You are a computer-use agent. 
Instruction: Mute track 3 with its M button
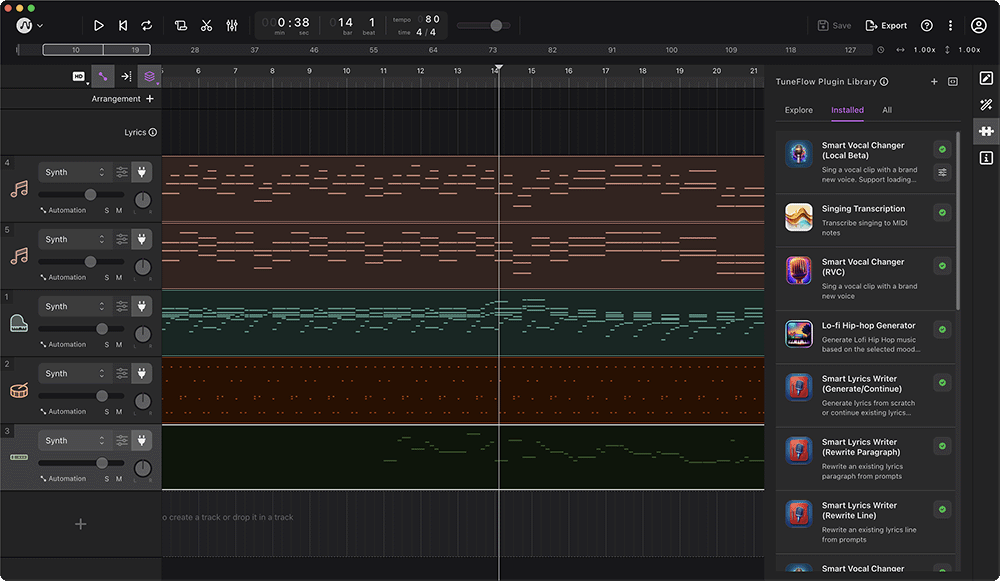(119, 479)
